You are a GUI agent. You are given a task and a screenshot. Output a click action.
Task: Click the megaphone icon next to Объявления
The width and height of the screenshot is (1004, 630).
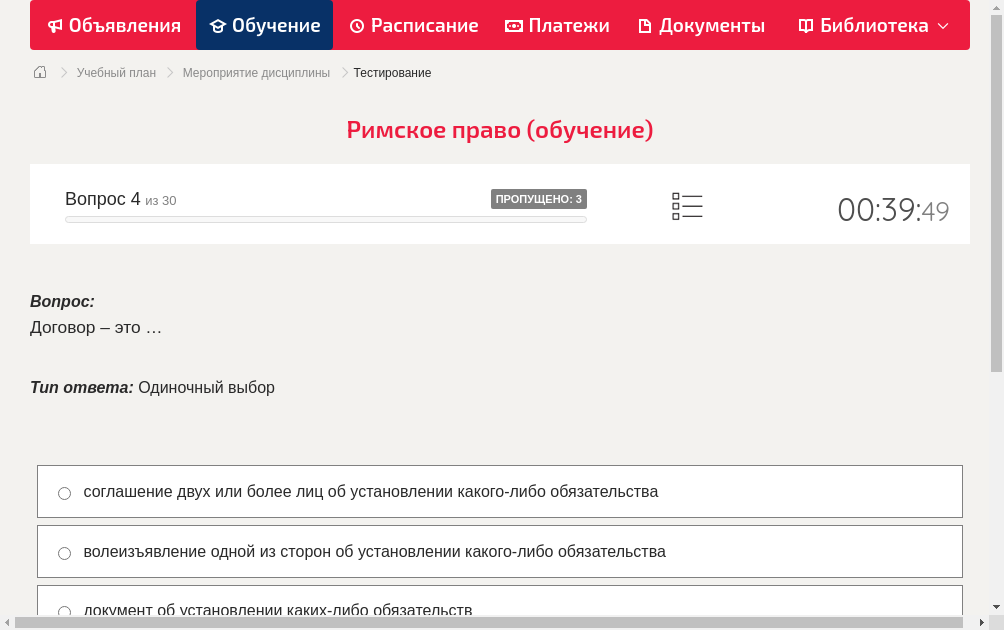[x=55, y=25]
